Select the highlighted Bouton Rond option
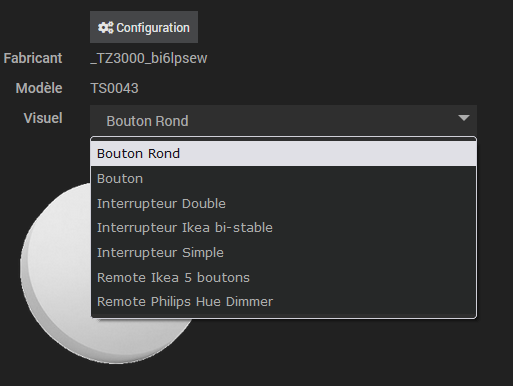Screen dimensions: 513x386 (x=283, y=154)
